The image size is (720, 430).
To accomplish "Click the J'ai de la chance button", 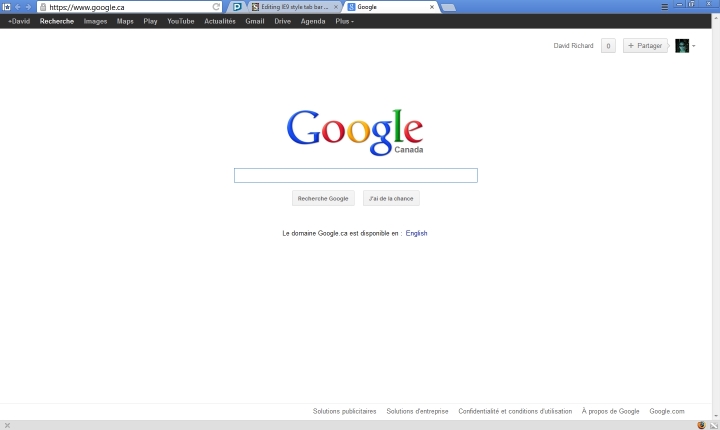I will point(391,198).
